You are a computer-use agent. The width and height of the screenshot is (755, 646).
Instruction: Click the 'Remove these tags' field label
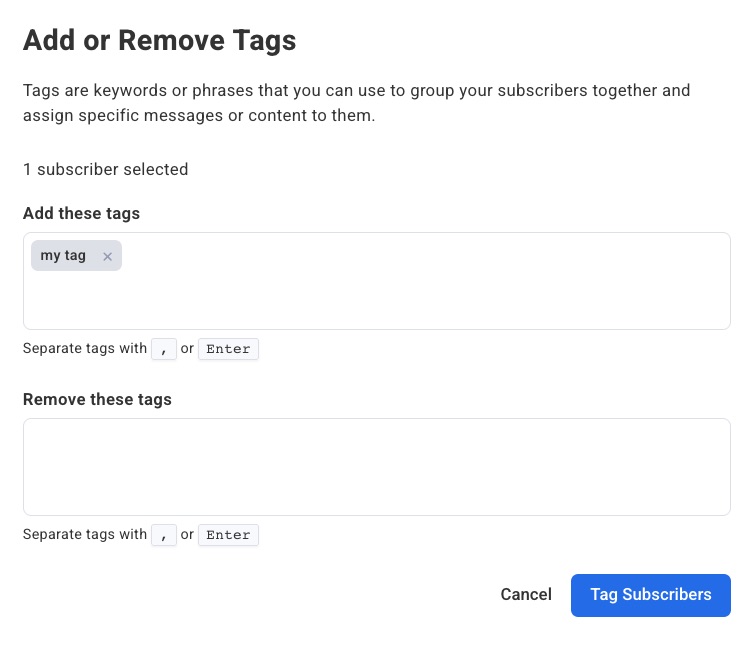[97, 400]
